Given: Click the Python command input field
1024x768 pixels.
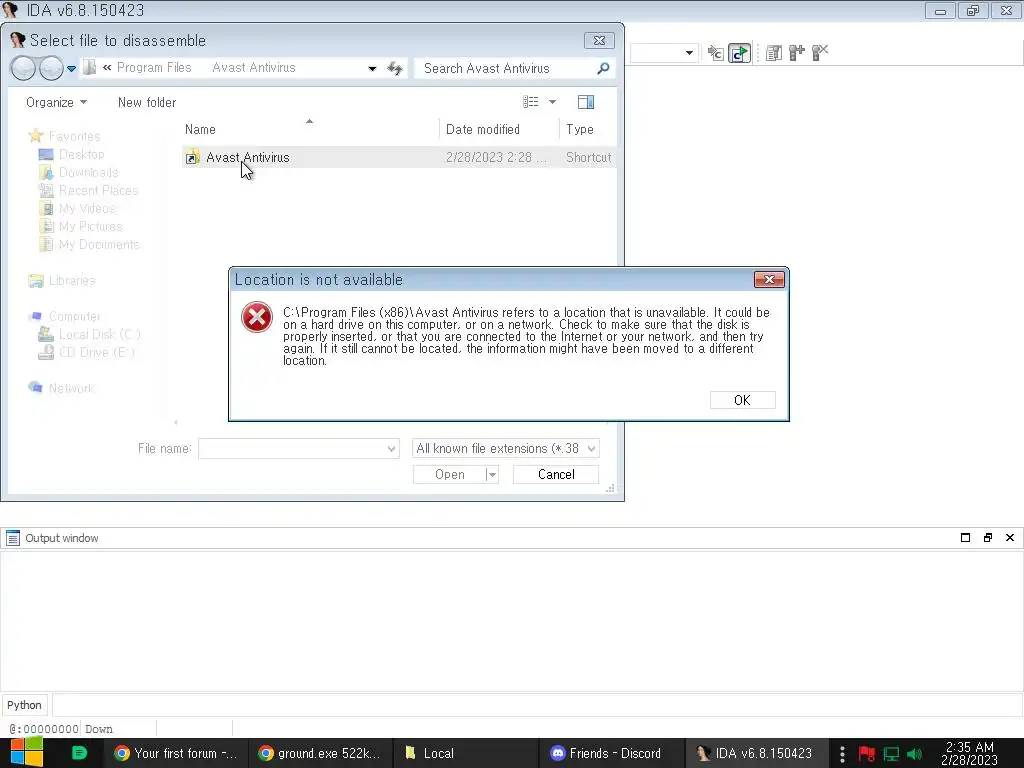Looking at the screenshot, I should [537, 705].
